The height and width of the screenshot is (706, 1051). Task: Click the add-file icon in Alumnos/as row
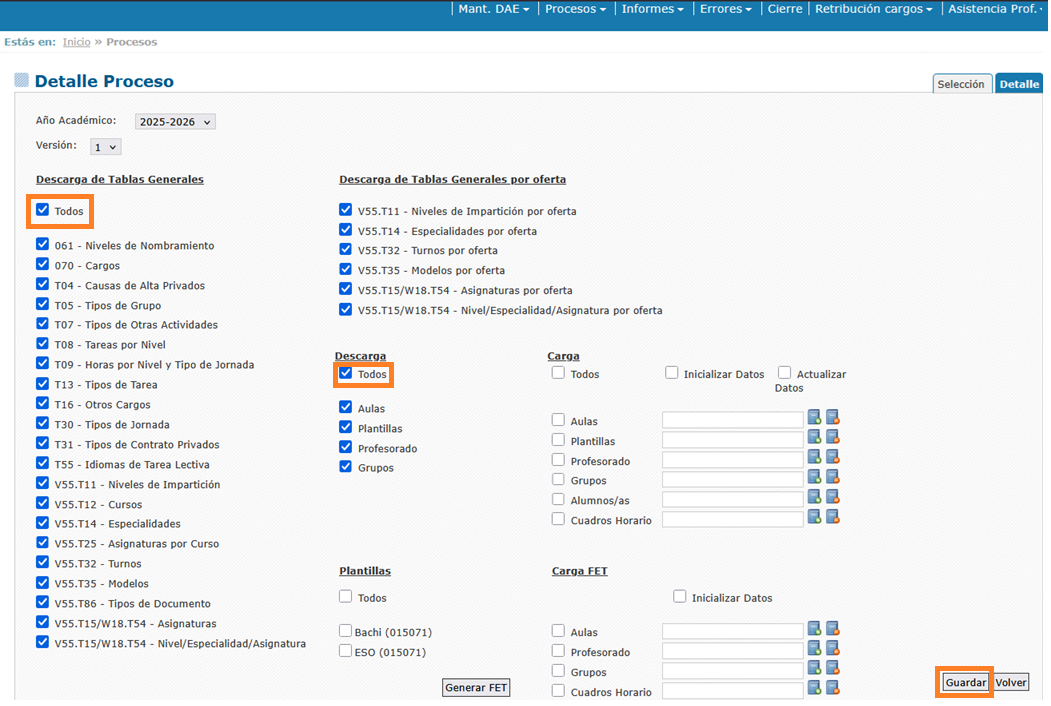pos(814,497)
